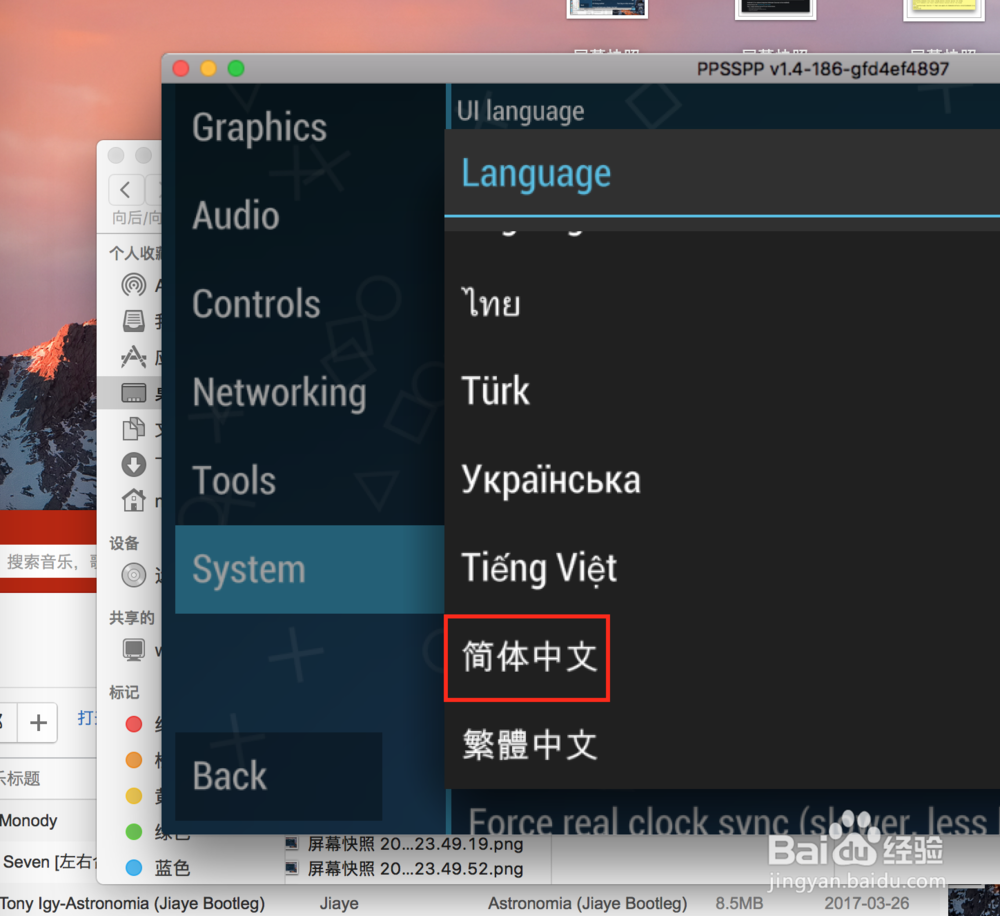Select the red tag in Finder sidebar
1000x916 pixels.
tap(133, 724)
